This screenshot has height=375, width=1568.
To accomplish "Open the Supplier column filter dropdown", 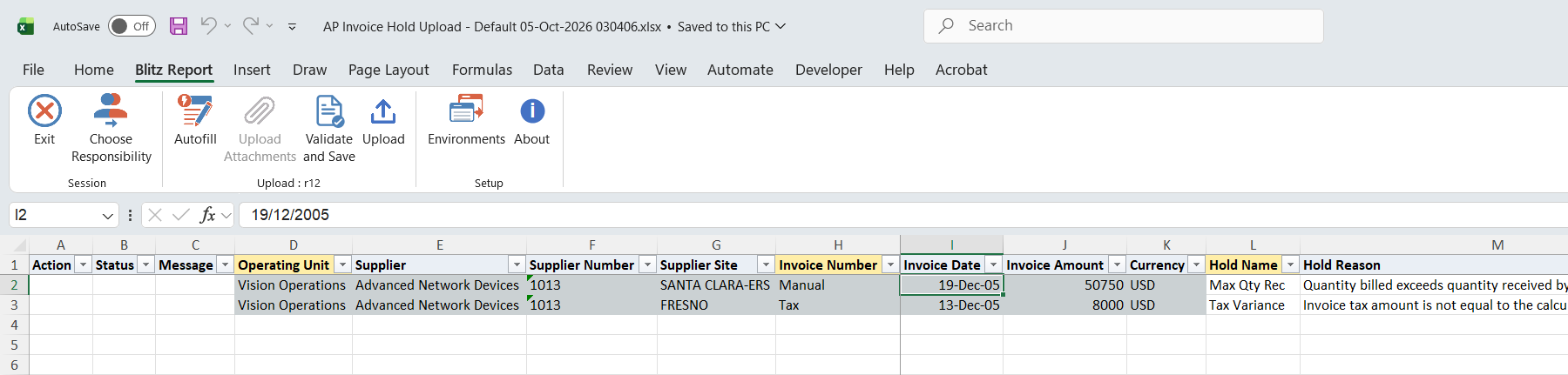I will pos(517,265).
